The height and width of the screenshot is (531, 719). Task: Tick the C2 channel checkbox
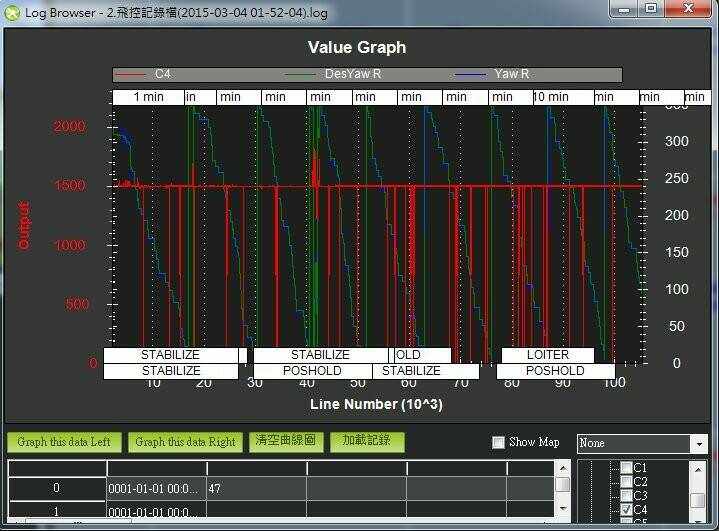click(626, 482)
